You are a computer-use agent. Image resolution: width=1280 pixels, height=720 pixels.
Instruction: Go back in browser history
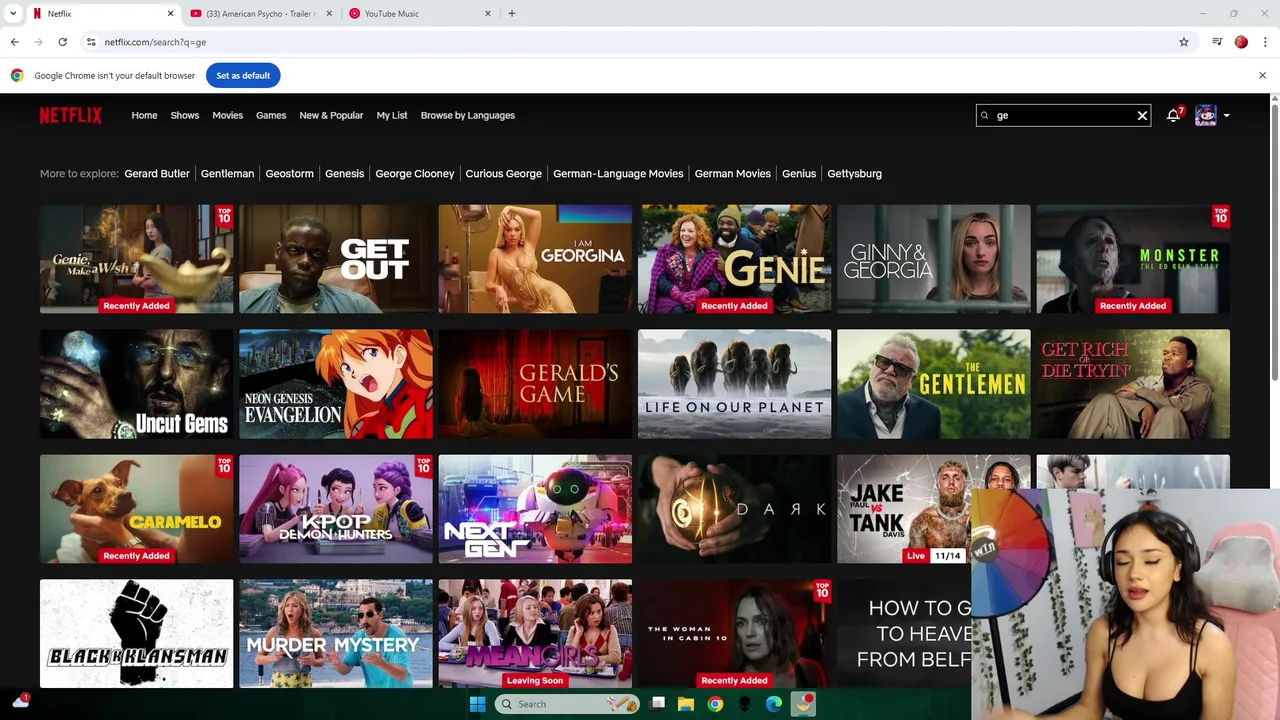[14, 42]
